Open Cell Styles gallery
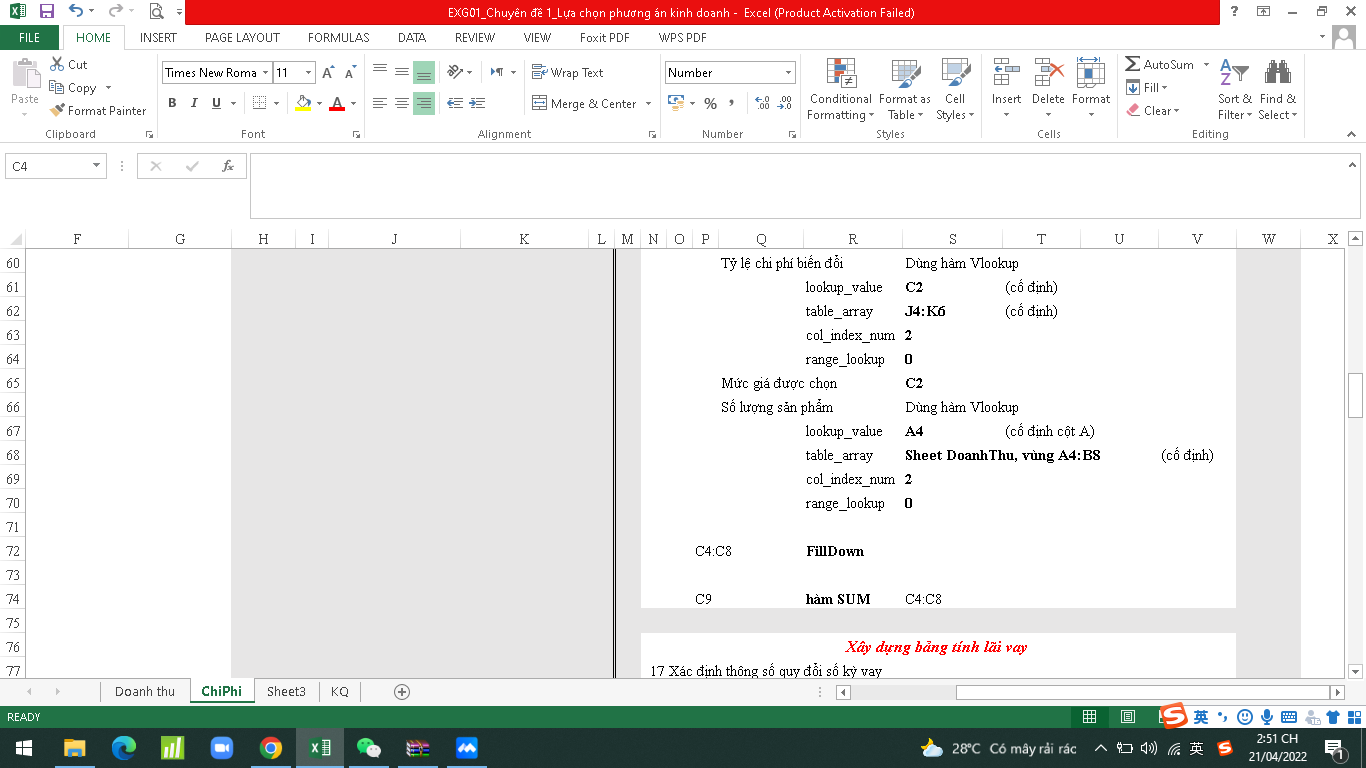Screen dimensions: 1366x768 pyautogui.click(x=955, y=90)
